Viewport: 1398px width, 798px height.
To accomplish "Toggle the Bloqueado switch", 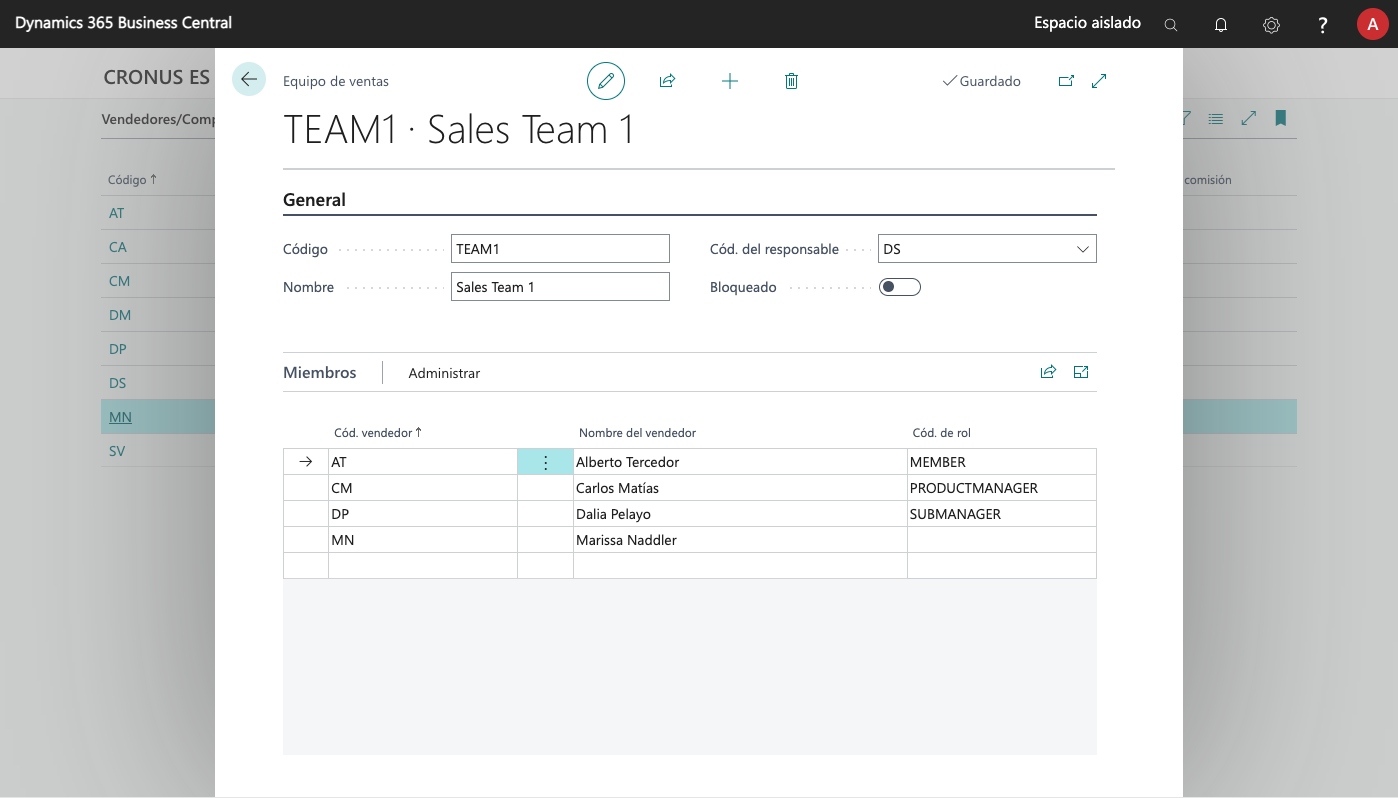I will point(899,287).
